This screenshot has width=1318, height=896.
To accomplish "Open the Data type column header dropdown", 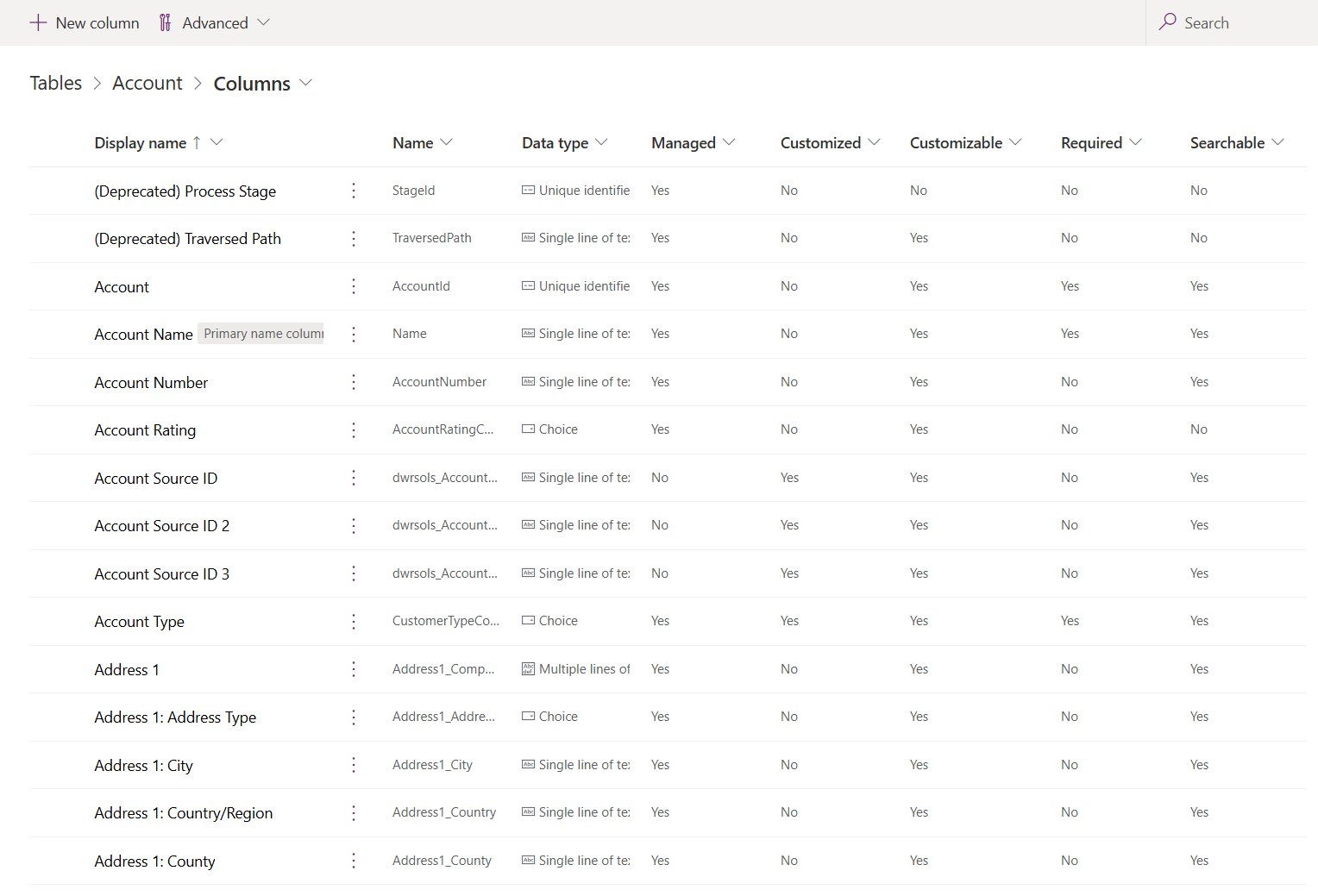I will [604, 142].
